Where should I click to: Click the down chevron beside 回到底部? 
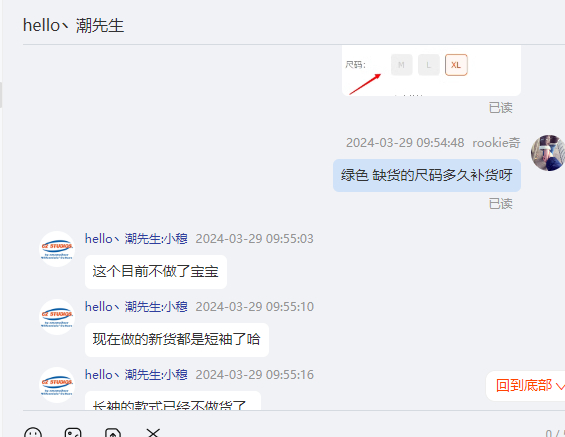[x=560, y=387]
